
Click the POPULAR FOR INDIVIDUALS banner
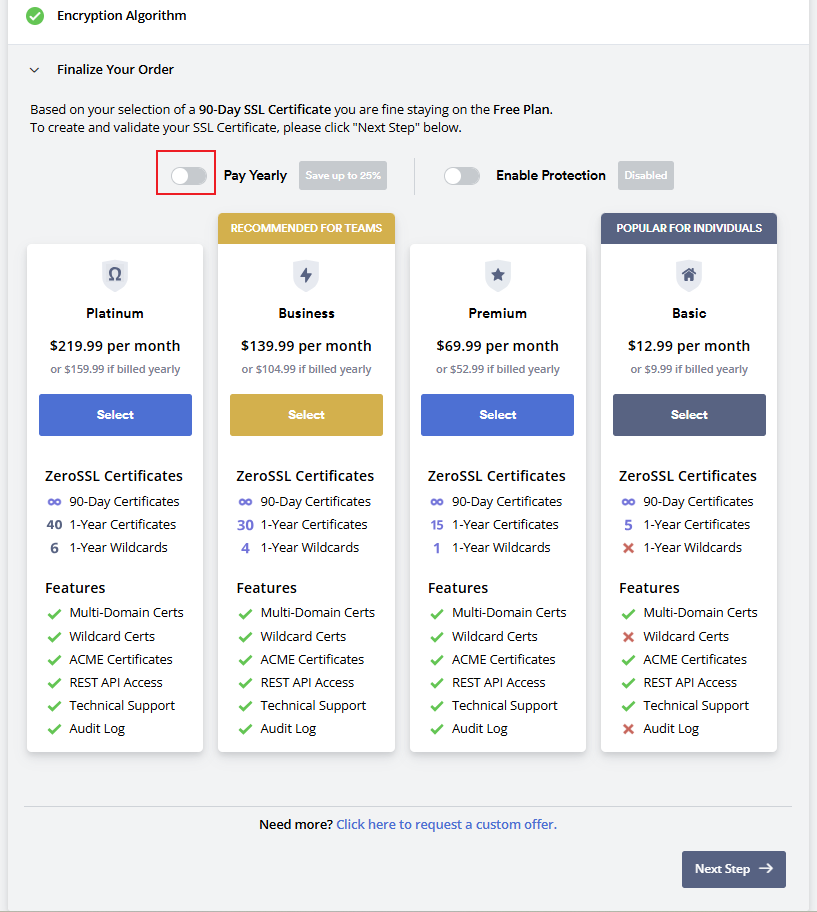click(689, 228)
